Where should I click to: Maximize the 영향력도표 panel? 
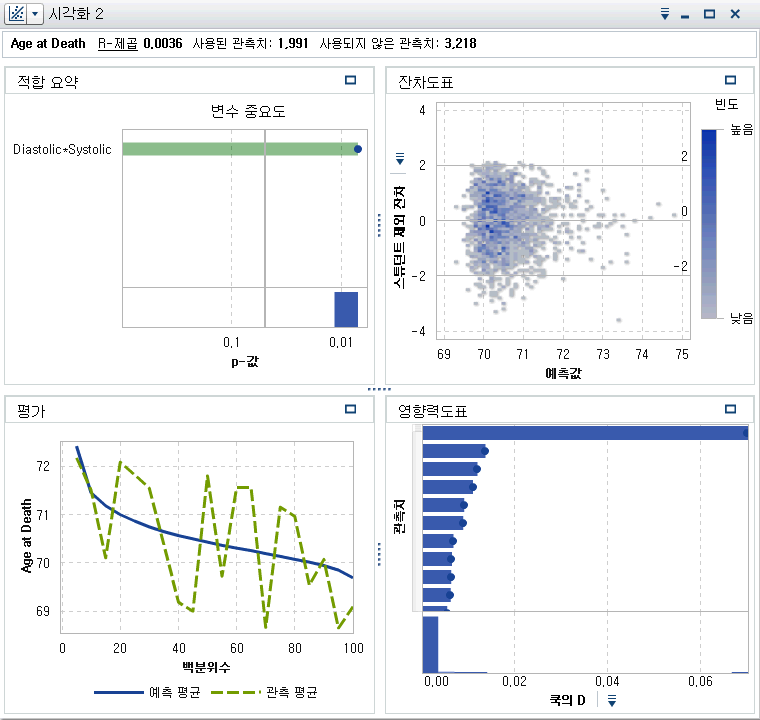[730, 409]
